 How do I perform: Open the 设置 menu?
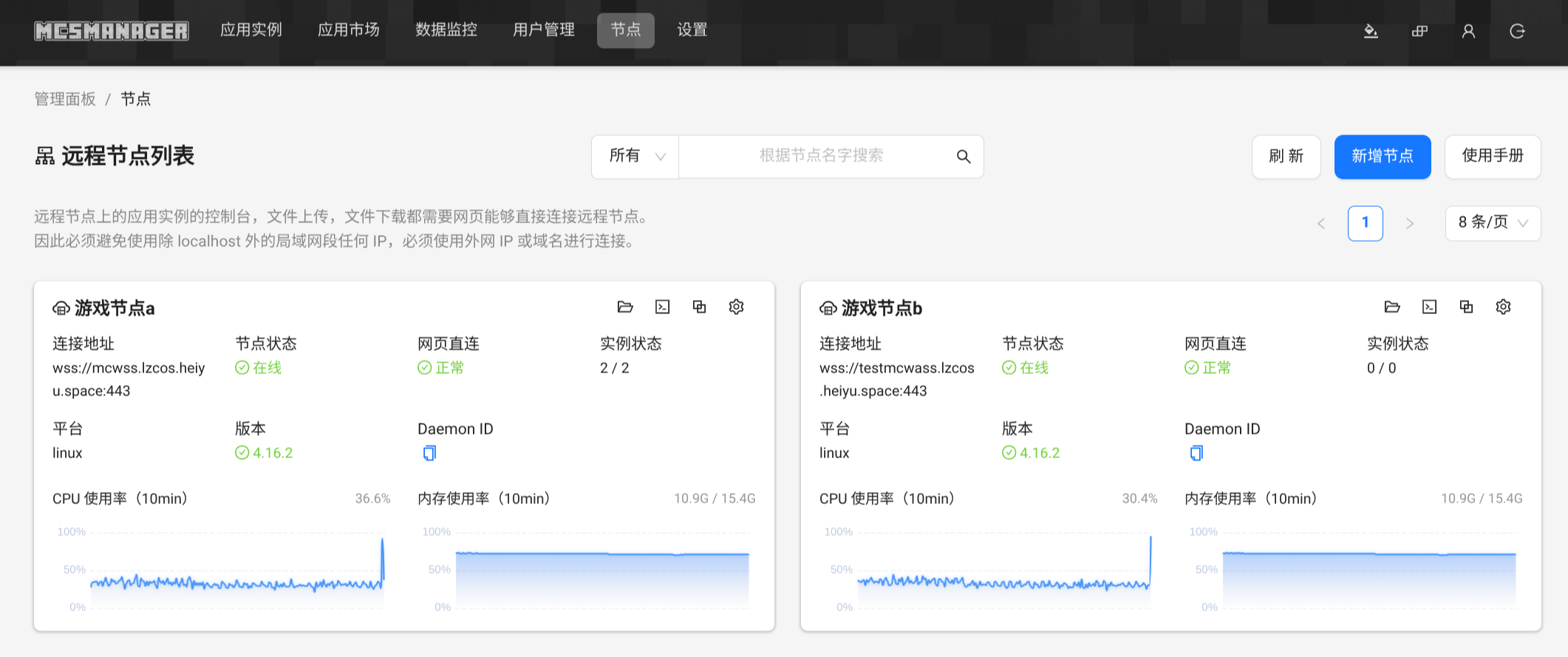[692, 30]
